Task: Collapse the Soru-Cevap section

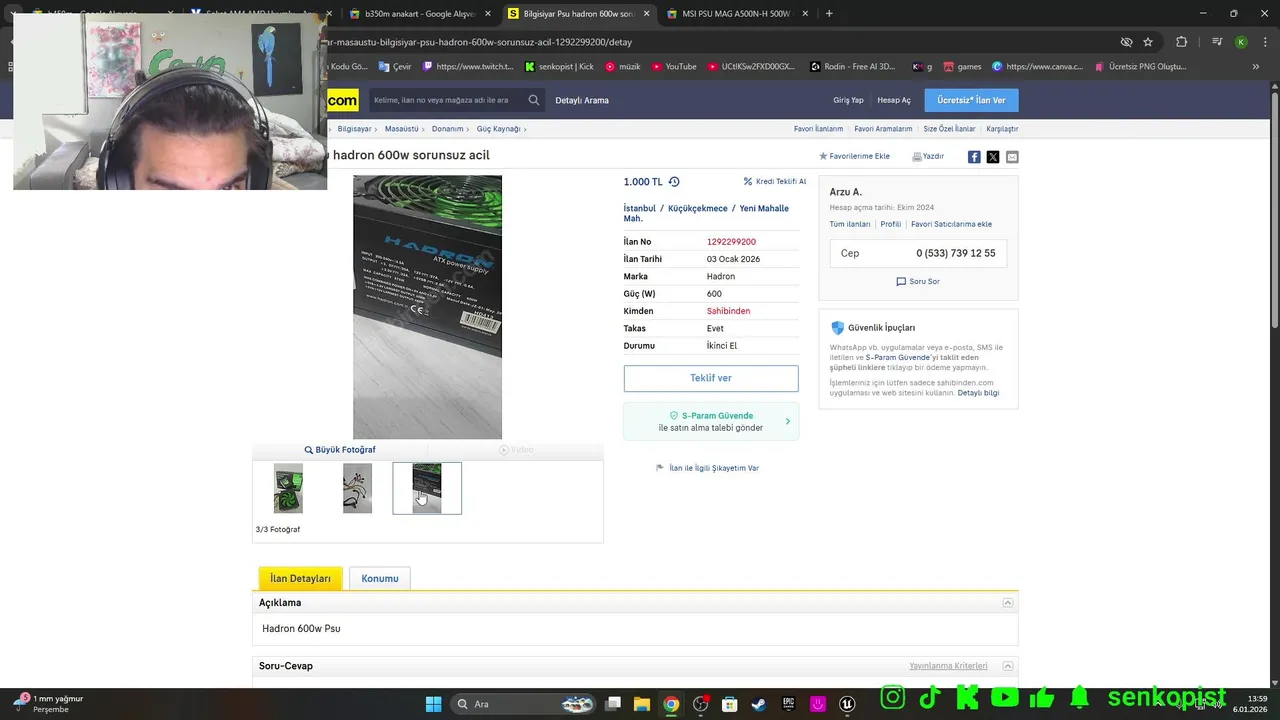Action: click(x=1008, y=666)
